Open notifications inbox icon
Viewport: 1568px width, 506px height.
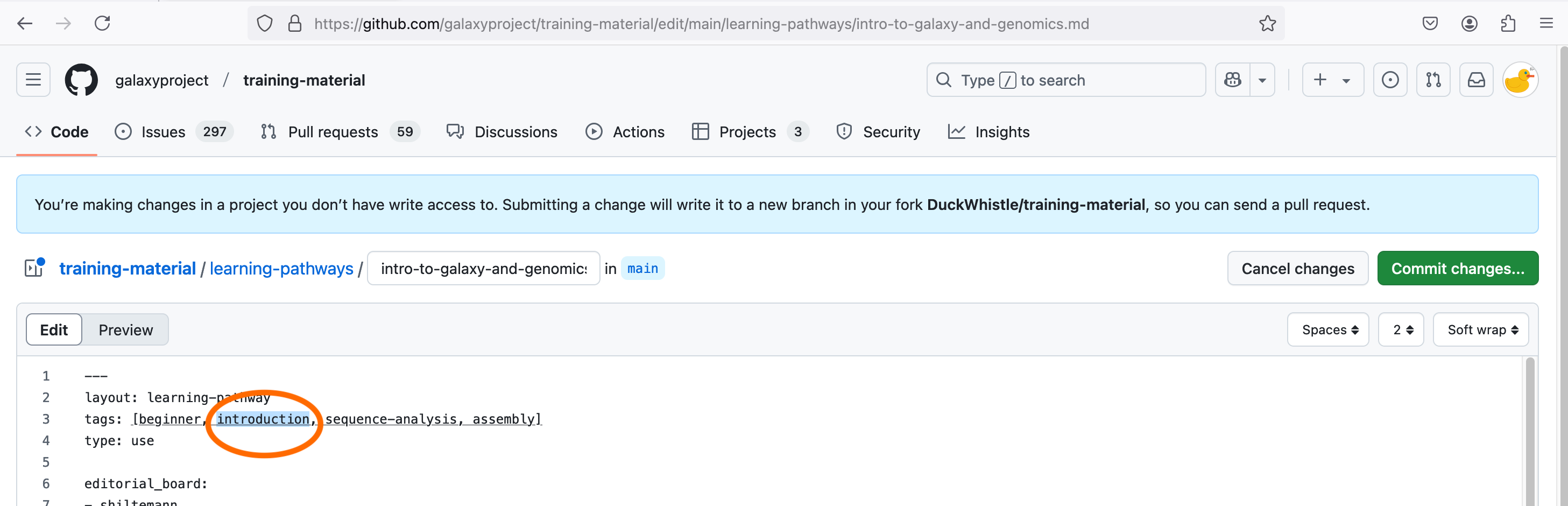pos(1476,80)
